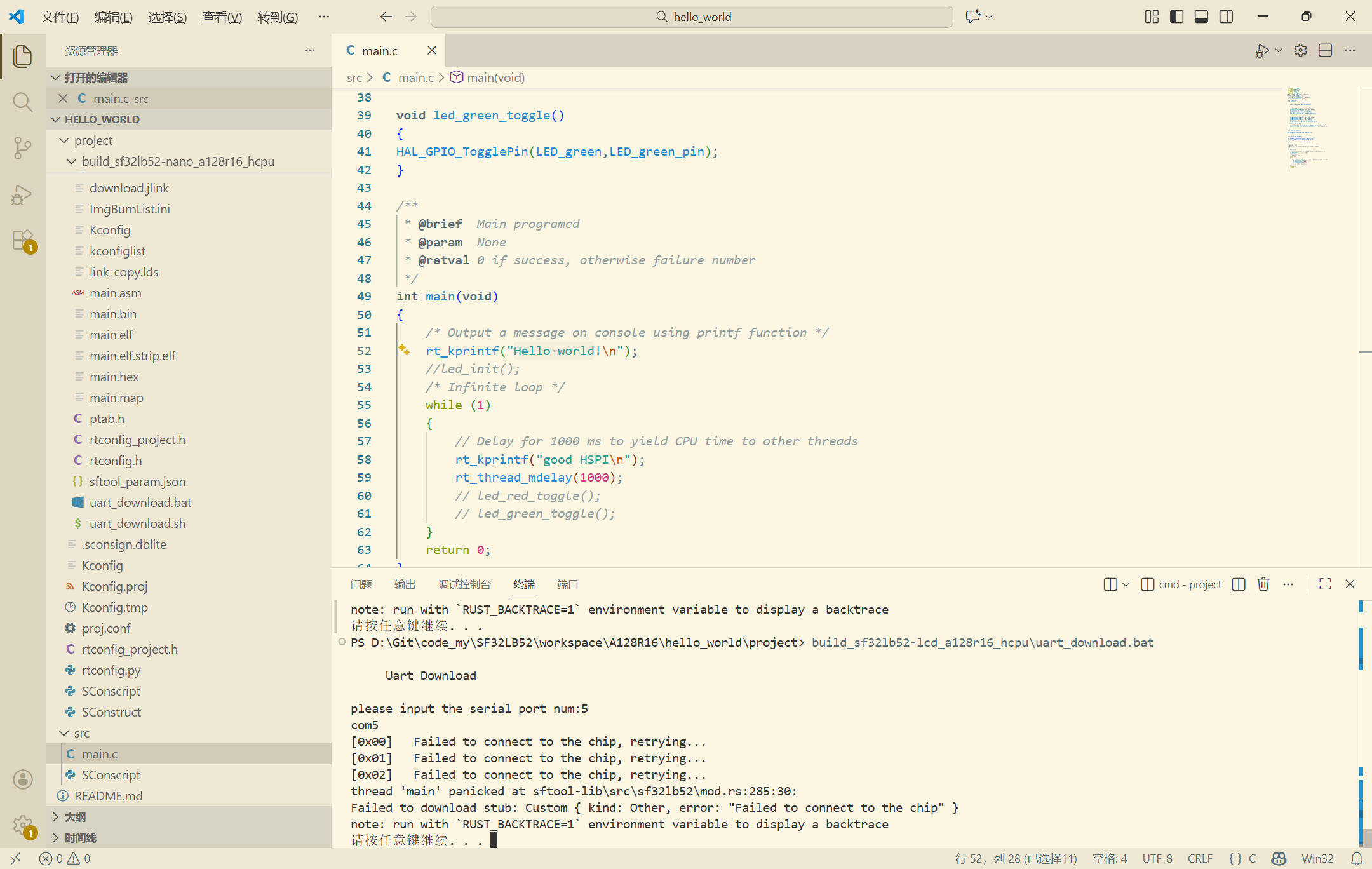Click the sparkle code action icon on line 52
Image resolution: width=1372 pixels, height=869 pixels.
click(404, 349)
